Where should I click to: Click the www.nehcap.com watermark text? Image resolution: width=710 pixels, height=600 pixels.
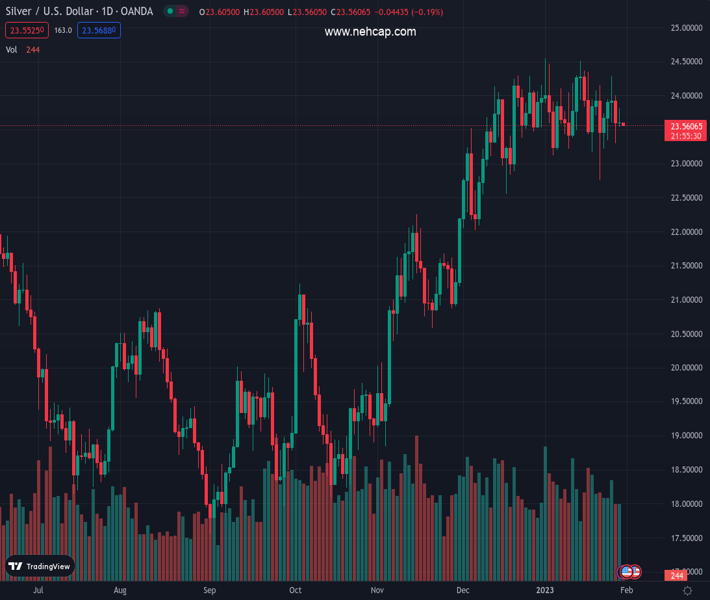[x=370, y=32]
